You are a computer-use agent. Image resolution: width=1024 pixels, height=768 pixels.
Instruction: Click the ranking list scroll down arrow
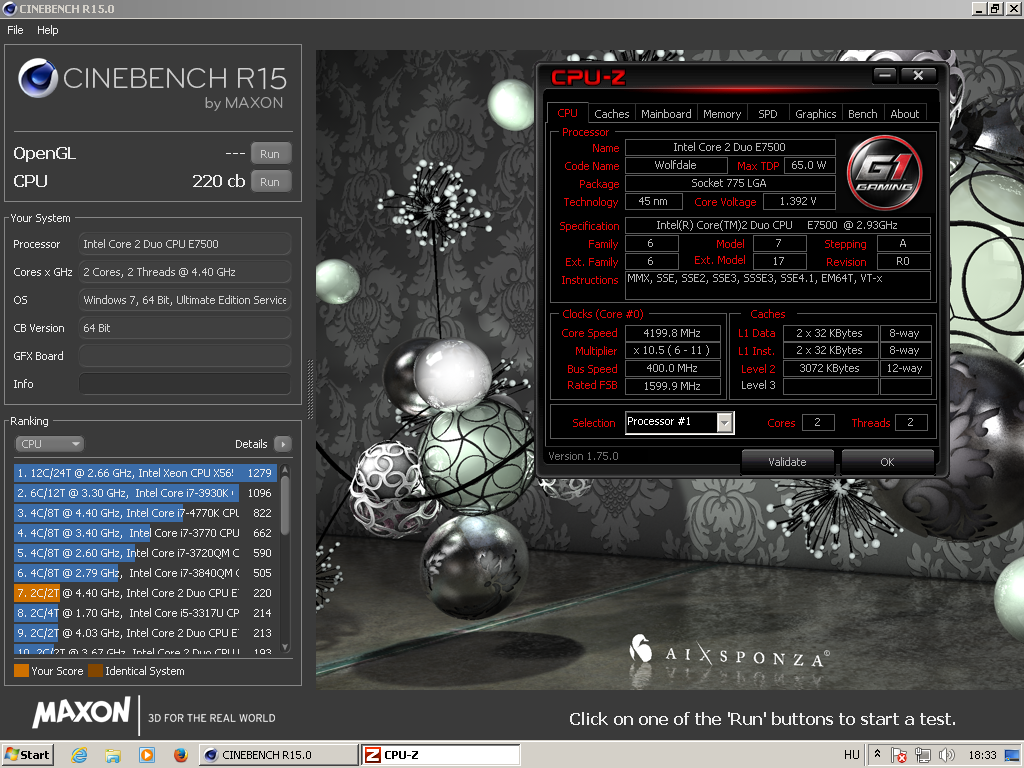(285, 647)
